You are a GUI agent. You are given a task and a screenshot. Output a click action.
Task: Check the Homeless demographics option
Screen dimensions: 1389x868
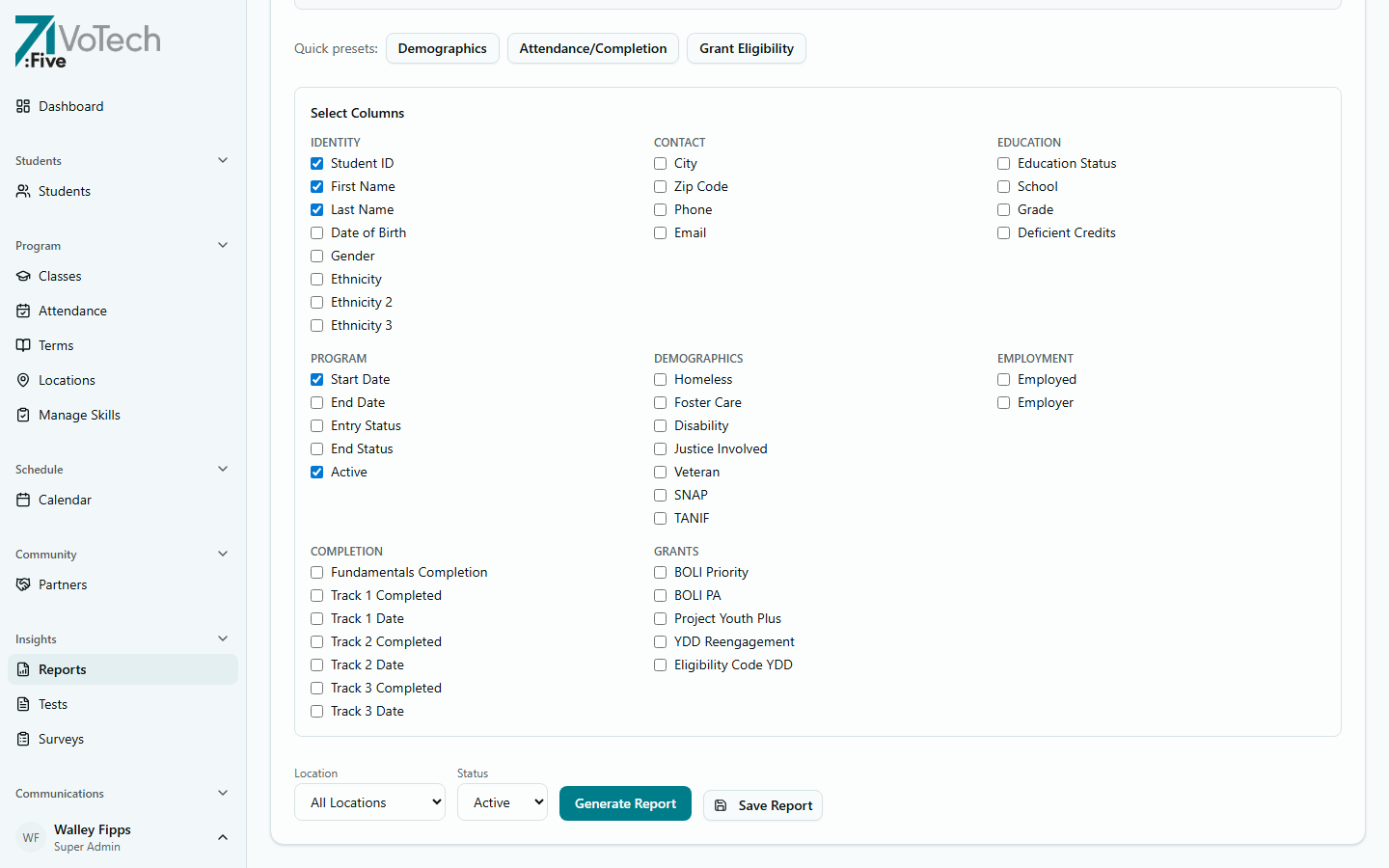point(660,379)
